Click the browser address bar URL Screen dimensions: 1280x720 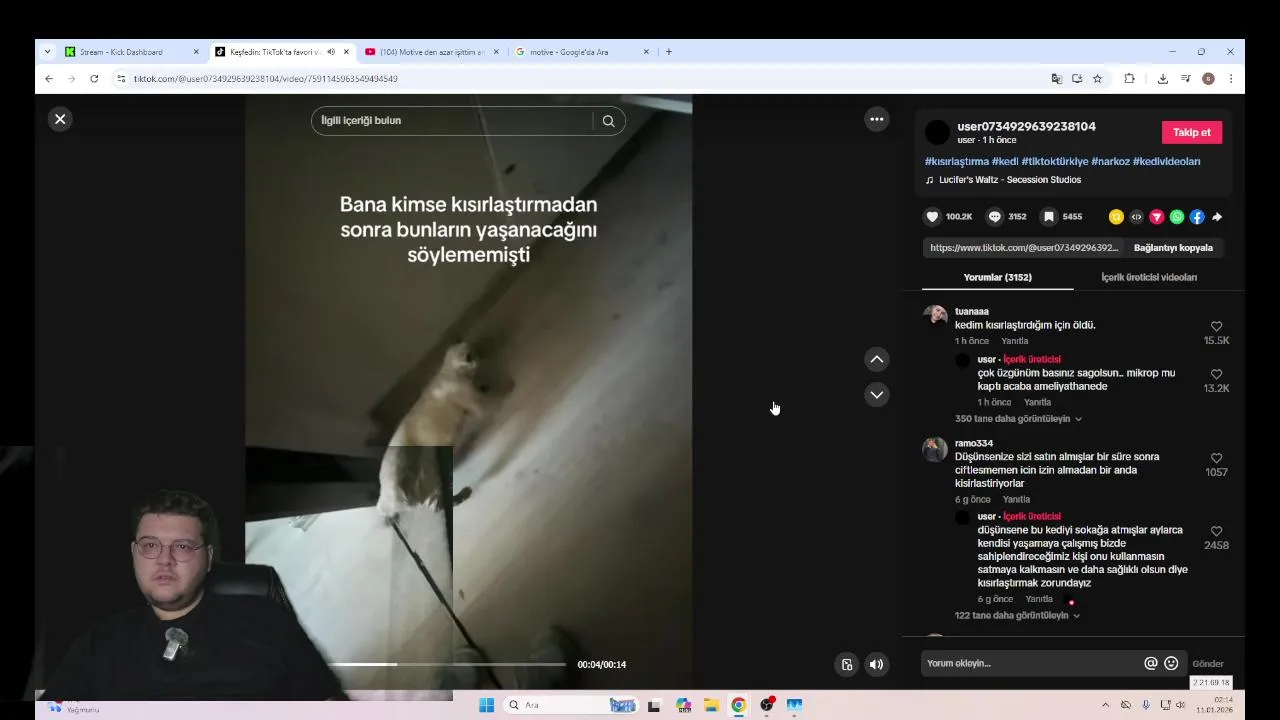coord(266,79)
